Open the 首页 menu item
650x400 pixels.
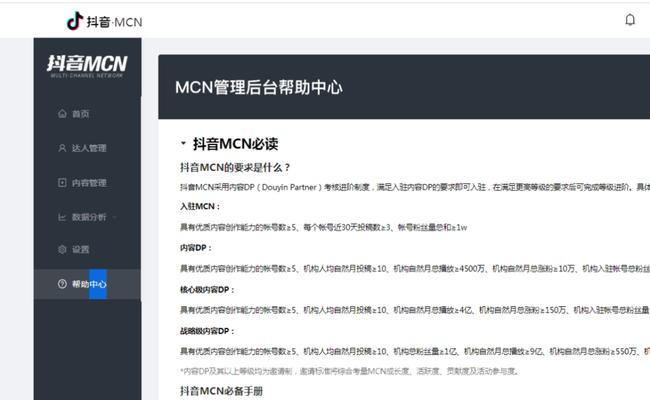pos(87,114)
